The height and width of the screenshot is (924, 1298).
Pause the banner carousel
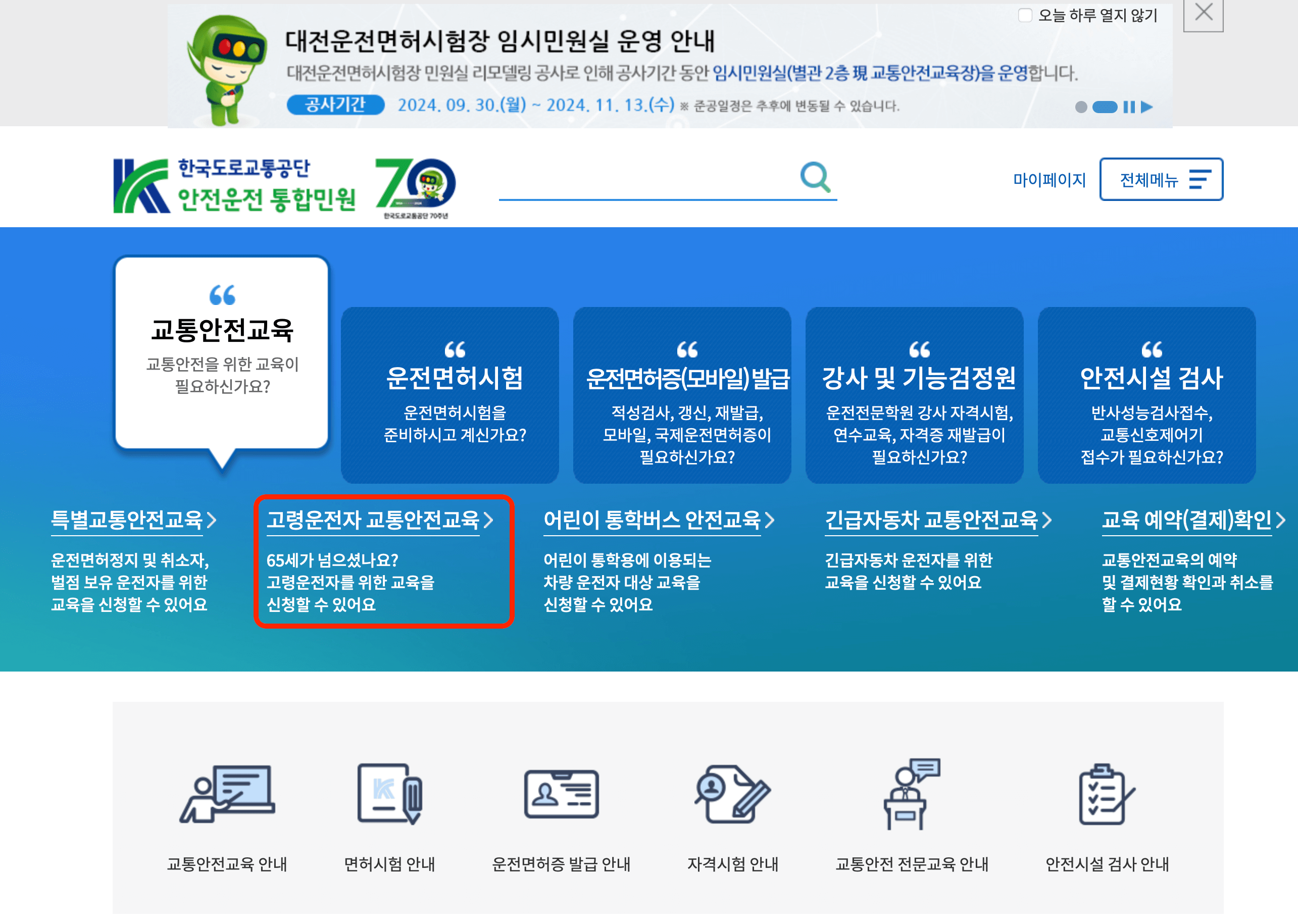tap(1128, 107)
